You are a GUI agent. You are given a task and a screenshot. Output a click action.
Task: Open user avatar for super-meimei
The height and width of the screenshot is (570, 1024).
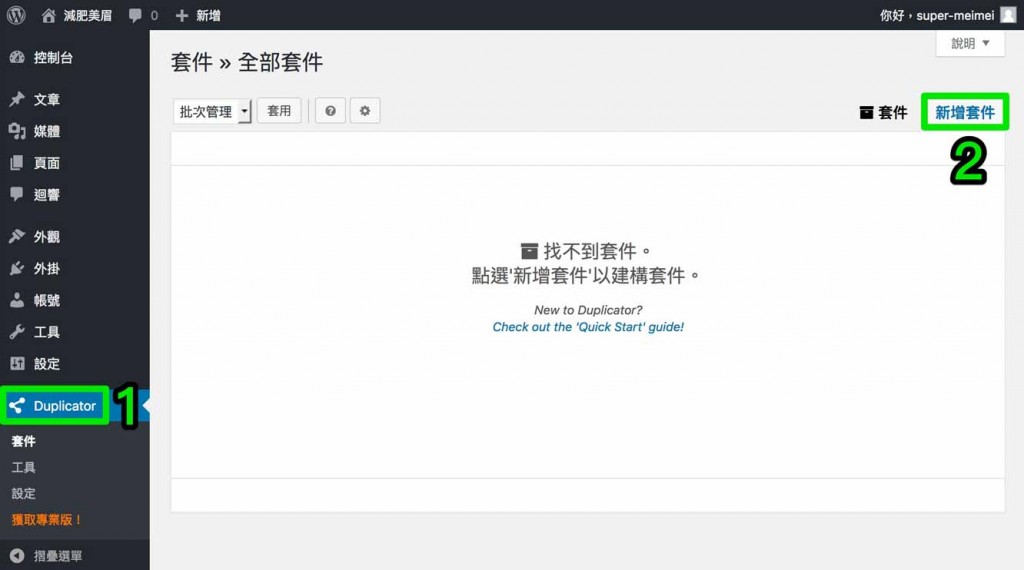pyautogui.click(x=1008, y=15)
